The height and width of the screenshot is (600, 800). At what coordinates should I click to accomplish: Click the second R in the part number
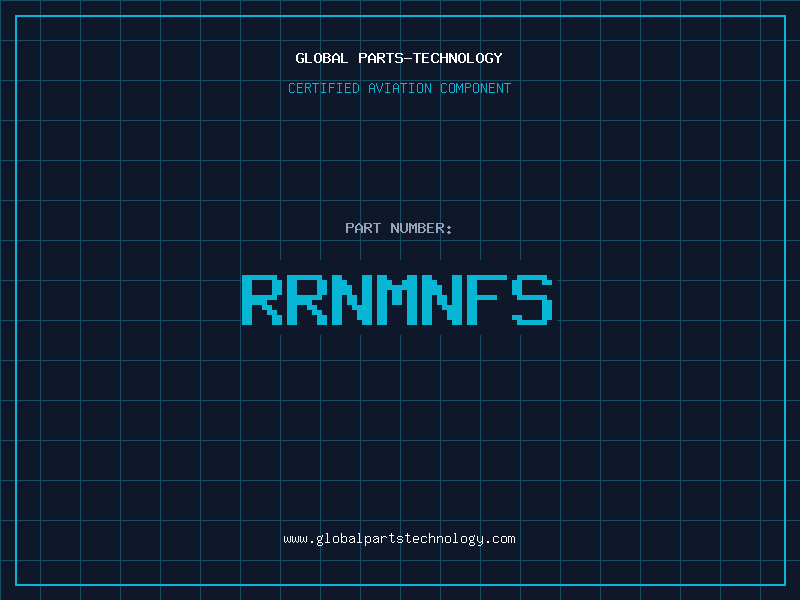click(x=306, y=299)
